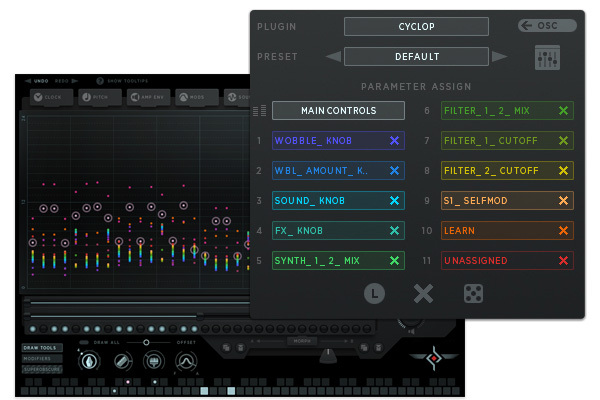Select the DRAW TOOLS mode button
Viewport: 600px width, 400px height.
point(42,348)
